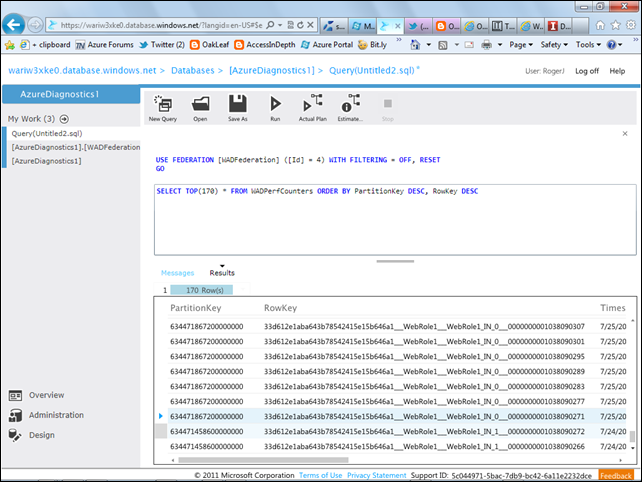Viewport: 642px width, 482px height.
Task: Click the Save As floppy disk icon
Action: pyautogui.click(x=237, y=108)
